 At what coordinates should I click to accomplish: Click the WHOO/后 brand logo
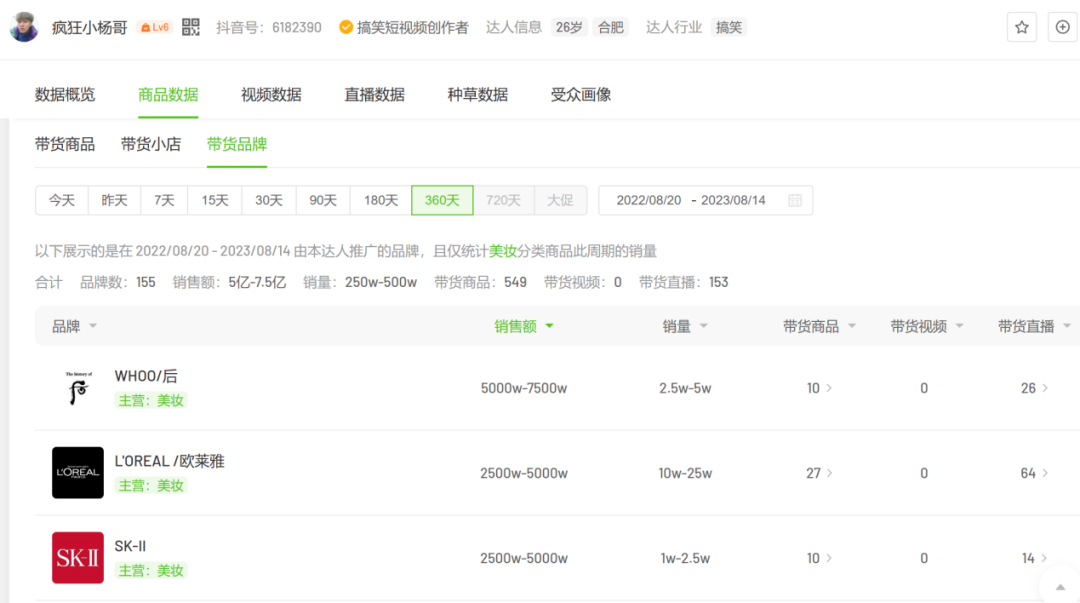[x=78, y=388]
